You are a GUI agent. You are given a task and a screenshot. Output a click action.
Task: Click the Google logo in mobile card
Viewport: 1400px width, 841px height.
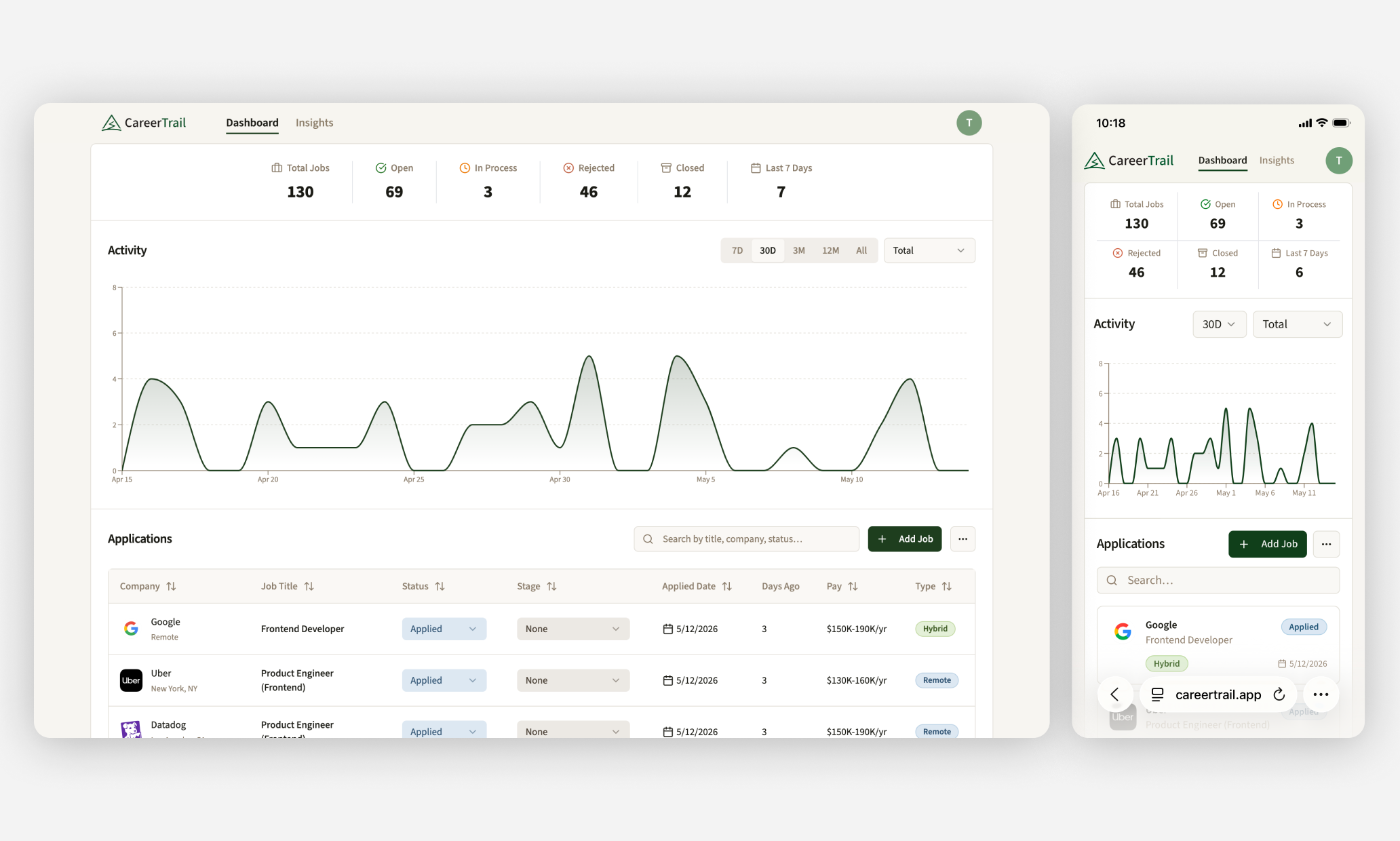1123,631
